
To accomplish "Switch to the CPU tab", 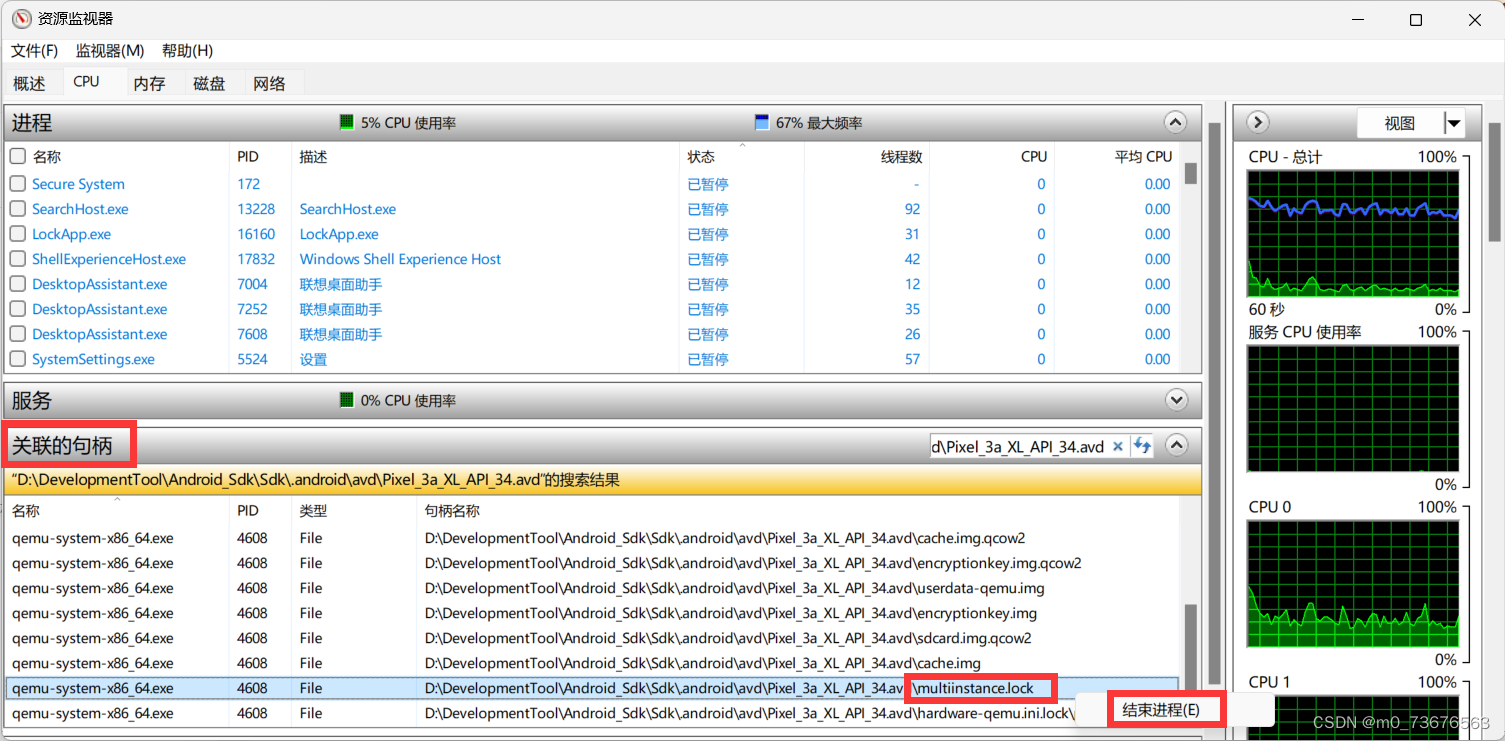I will coord(87,82).
